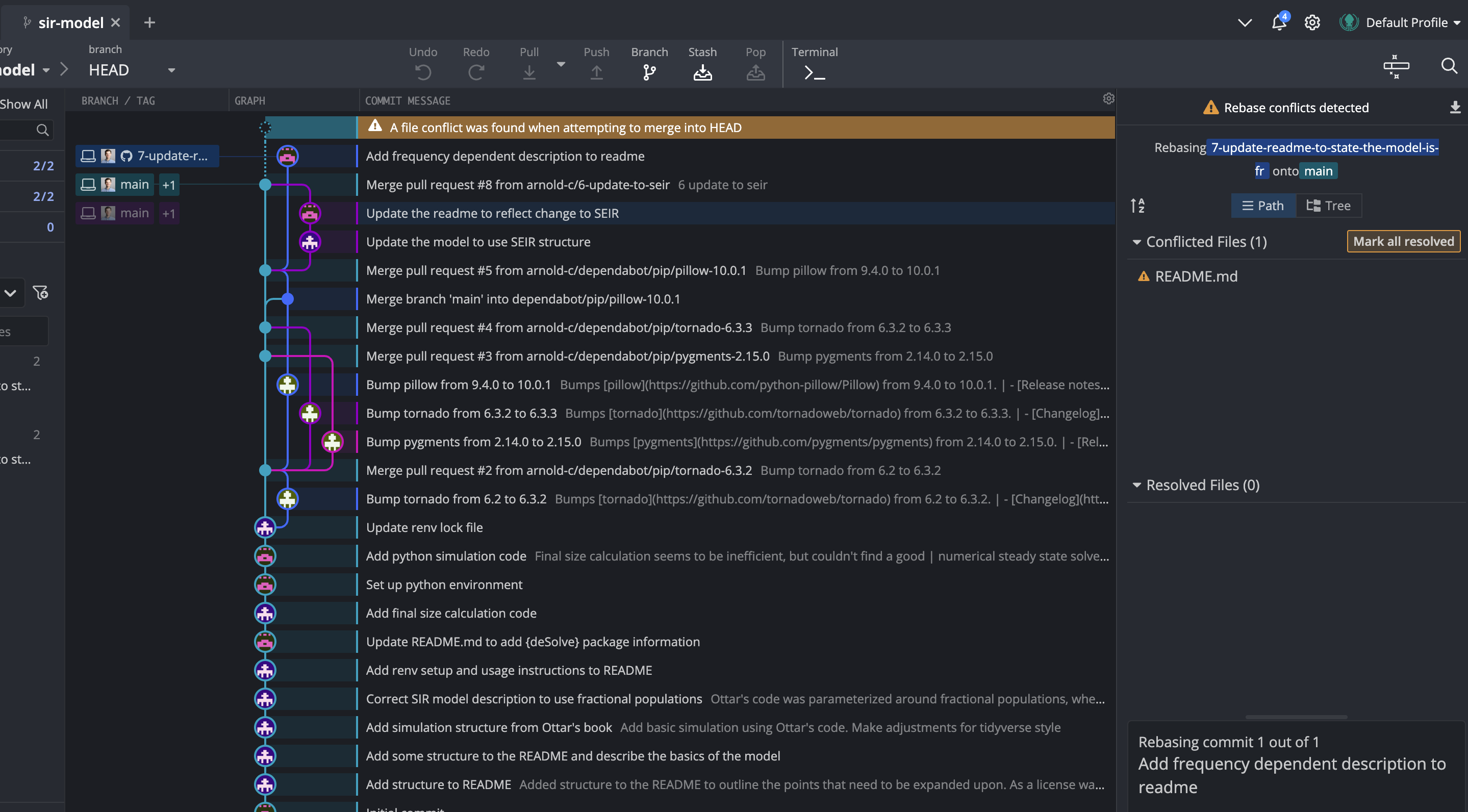Open the HEAD branch dropdown
The width and height of the screenshot is (1468, 812).
pos(171,70)
